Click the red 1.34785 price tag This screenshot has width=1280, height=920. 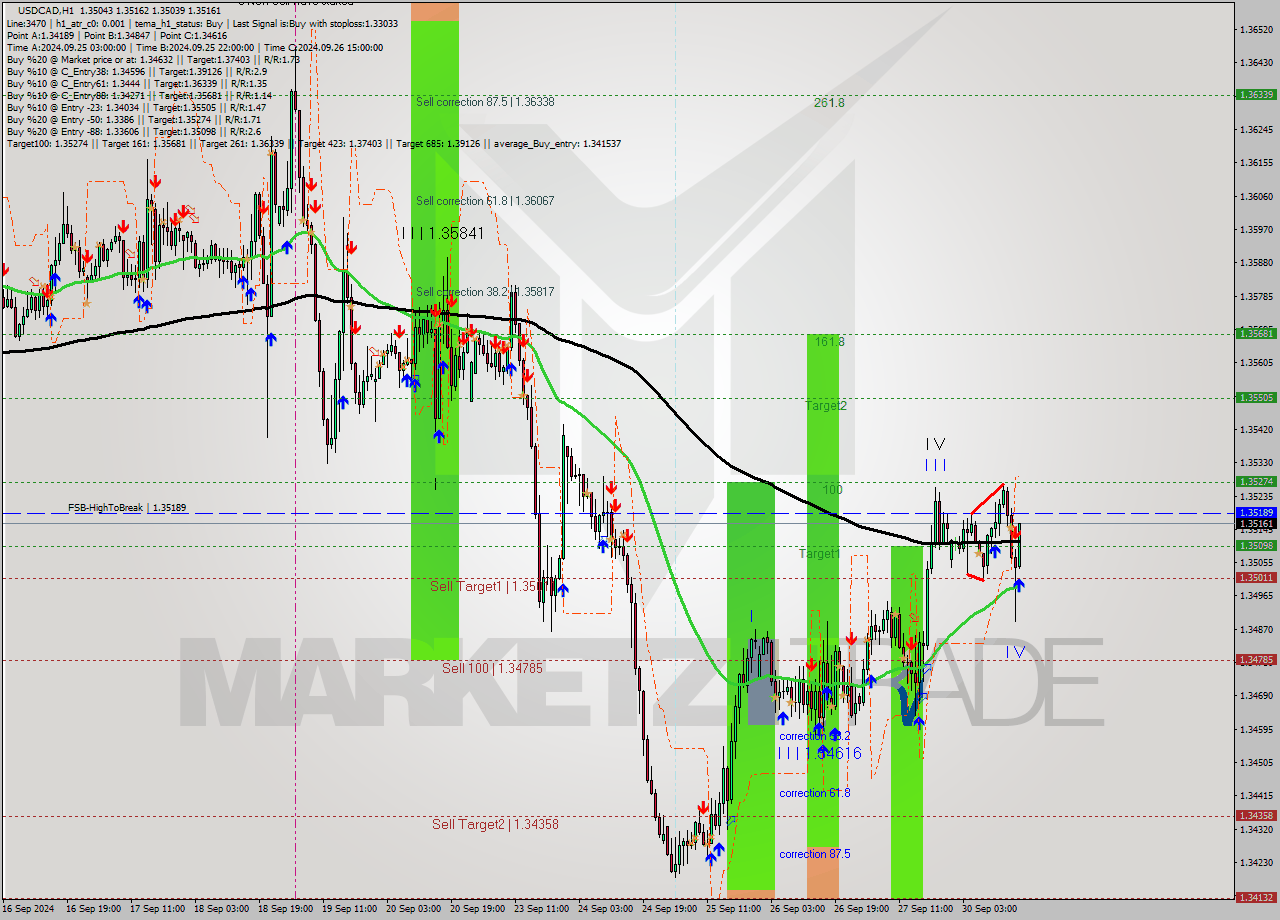point(1256,659)
